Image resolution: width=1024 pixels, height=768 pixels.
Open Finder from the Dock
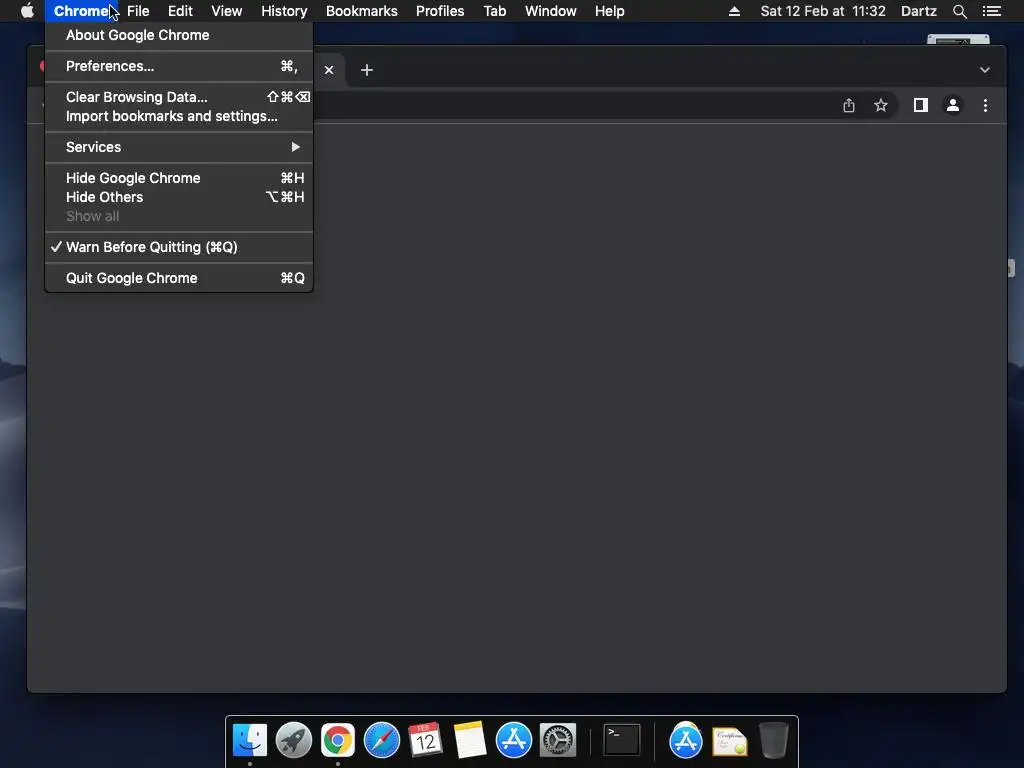249,741
